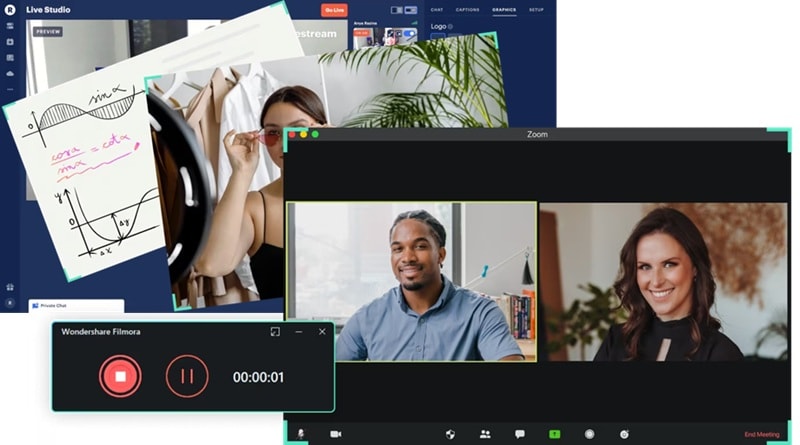Viewport: 800px width, 445px height.
Task: Click the Wondershare Filmora title text
Action: [101, 332]
